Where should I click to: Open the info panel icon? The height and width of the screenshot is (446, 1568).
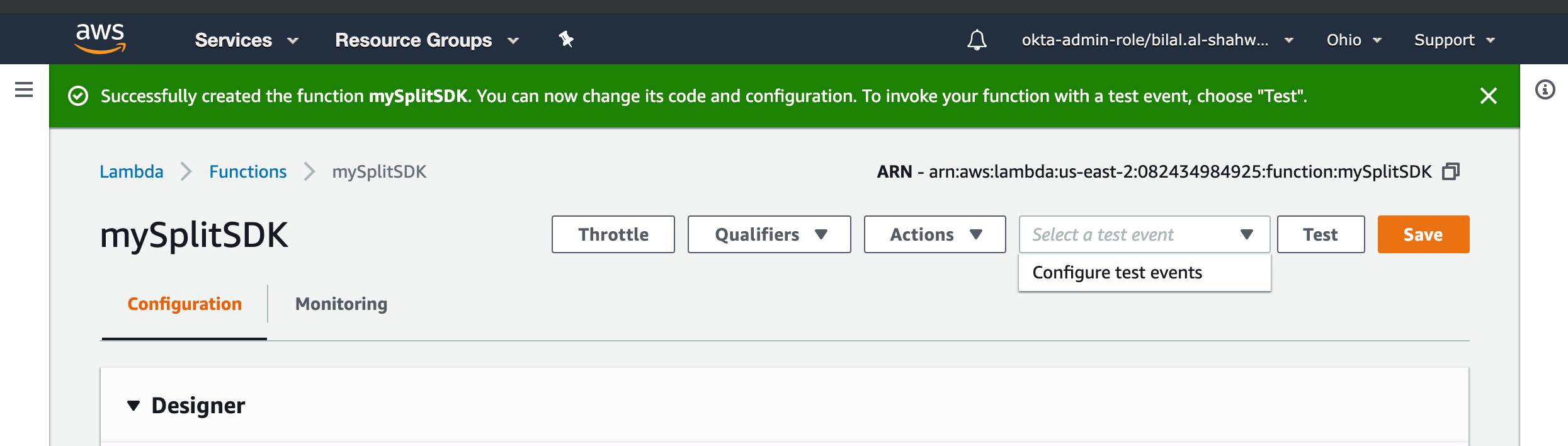tap(1545, 89)
